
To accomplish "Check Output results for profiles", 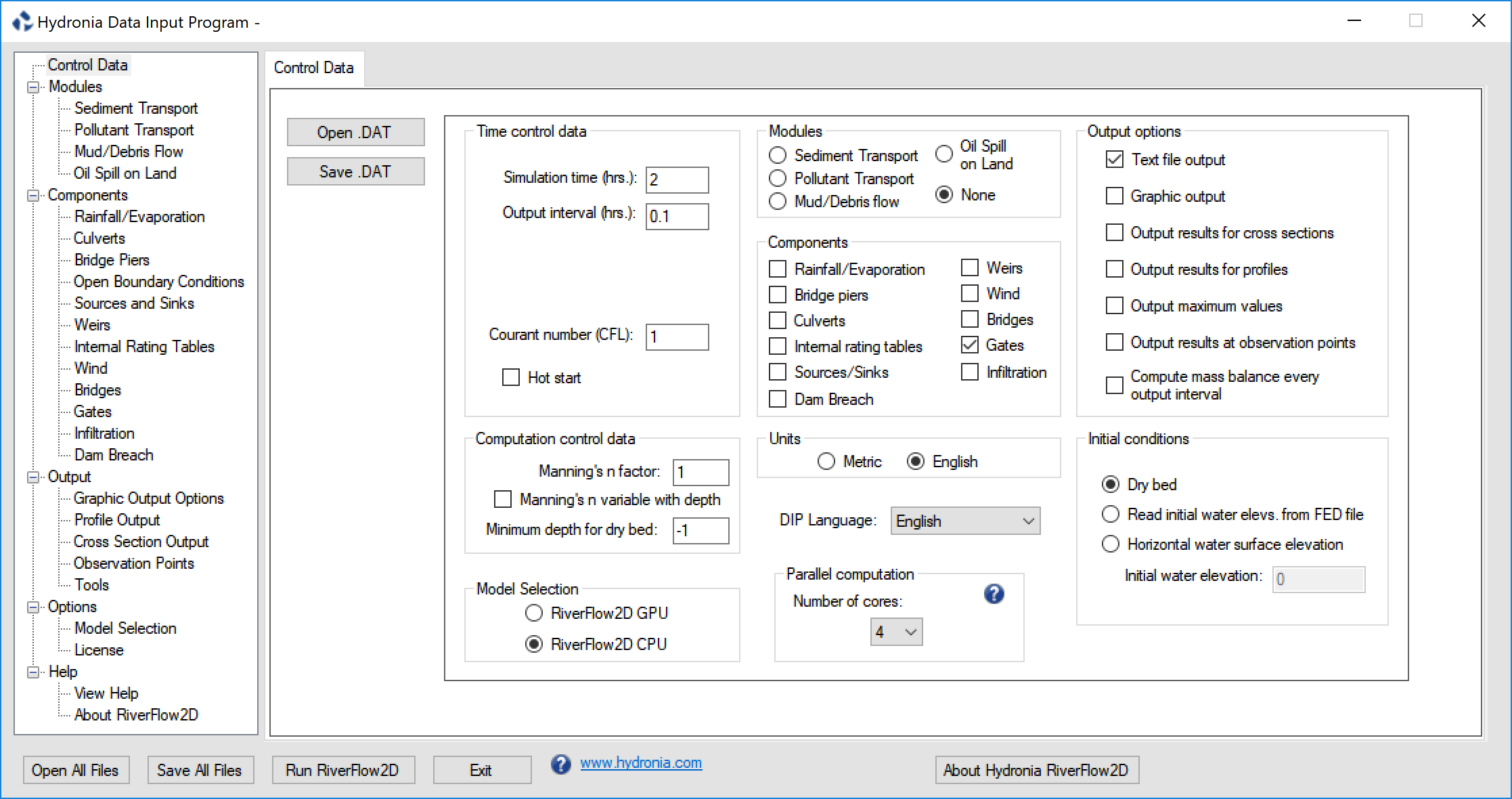I will click(1114, 269).
